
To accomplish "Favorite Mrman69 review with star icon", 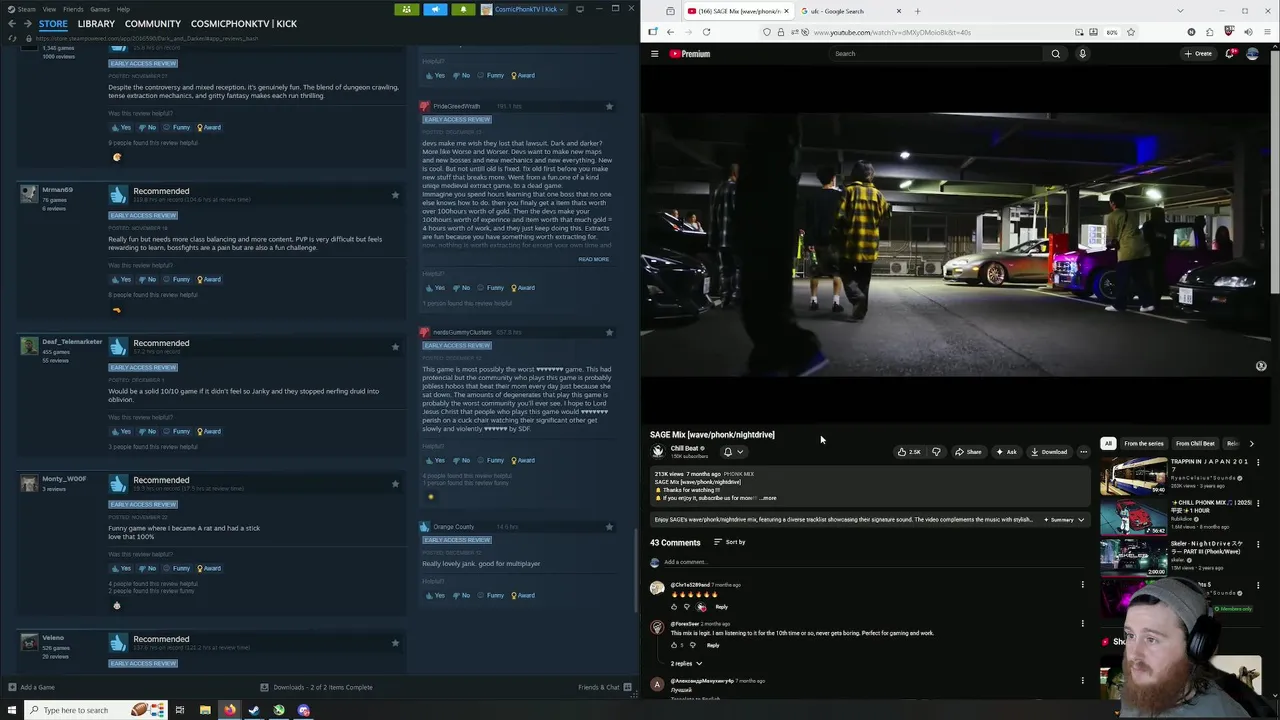I will [x=395, y=195].
